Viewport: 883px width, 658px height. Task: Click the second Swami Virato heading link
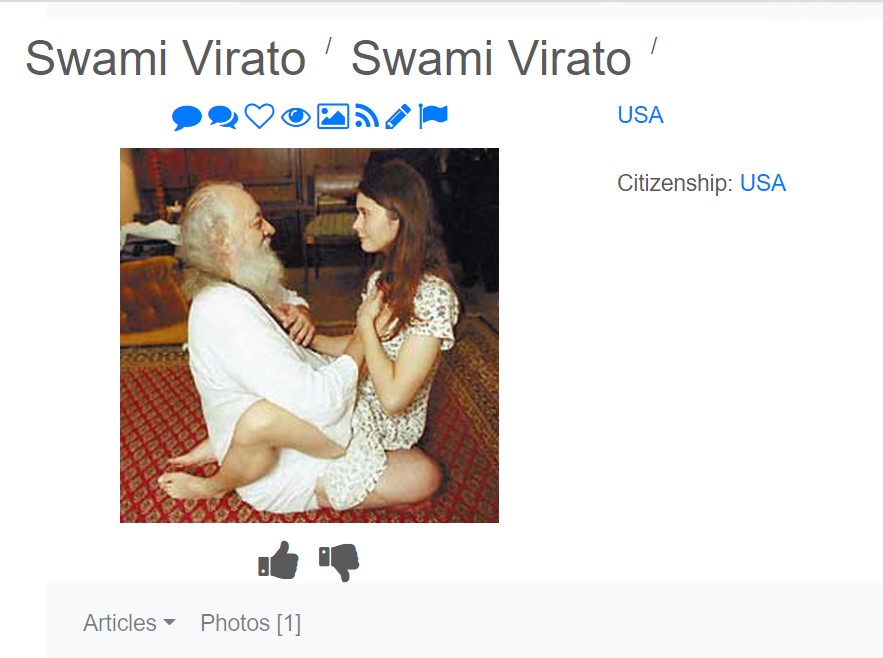click(x=491, y=58)
